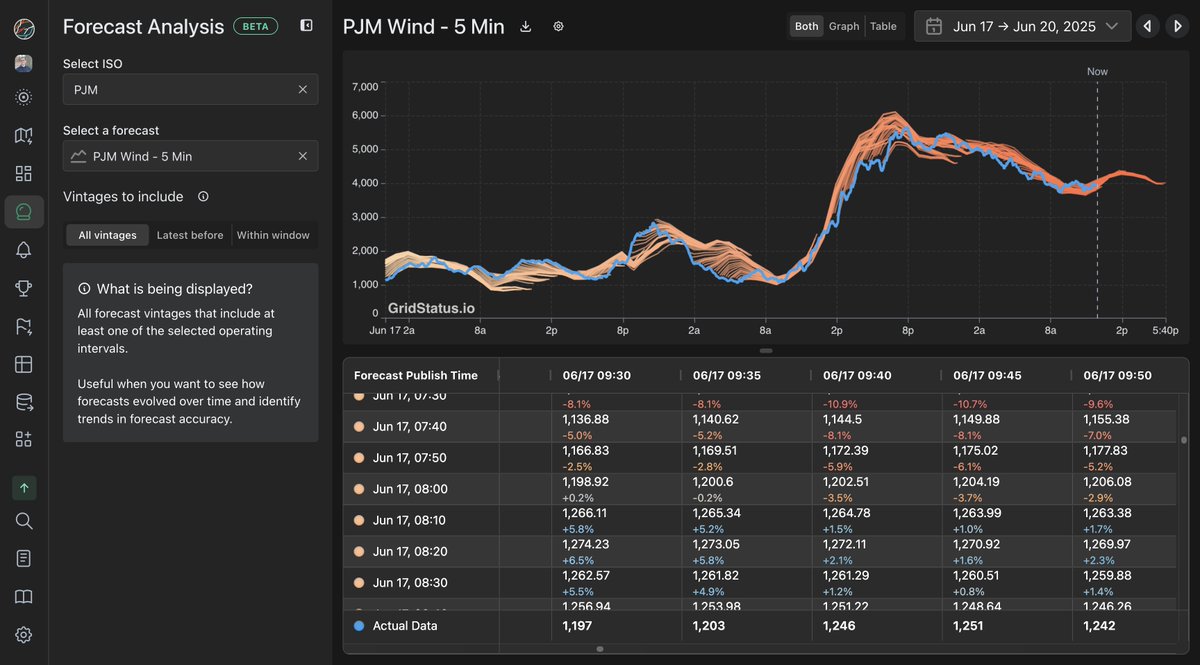Open the book documentation sidebar icon
Screen dimensions: 1200x665
24,596
